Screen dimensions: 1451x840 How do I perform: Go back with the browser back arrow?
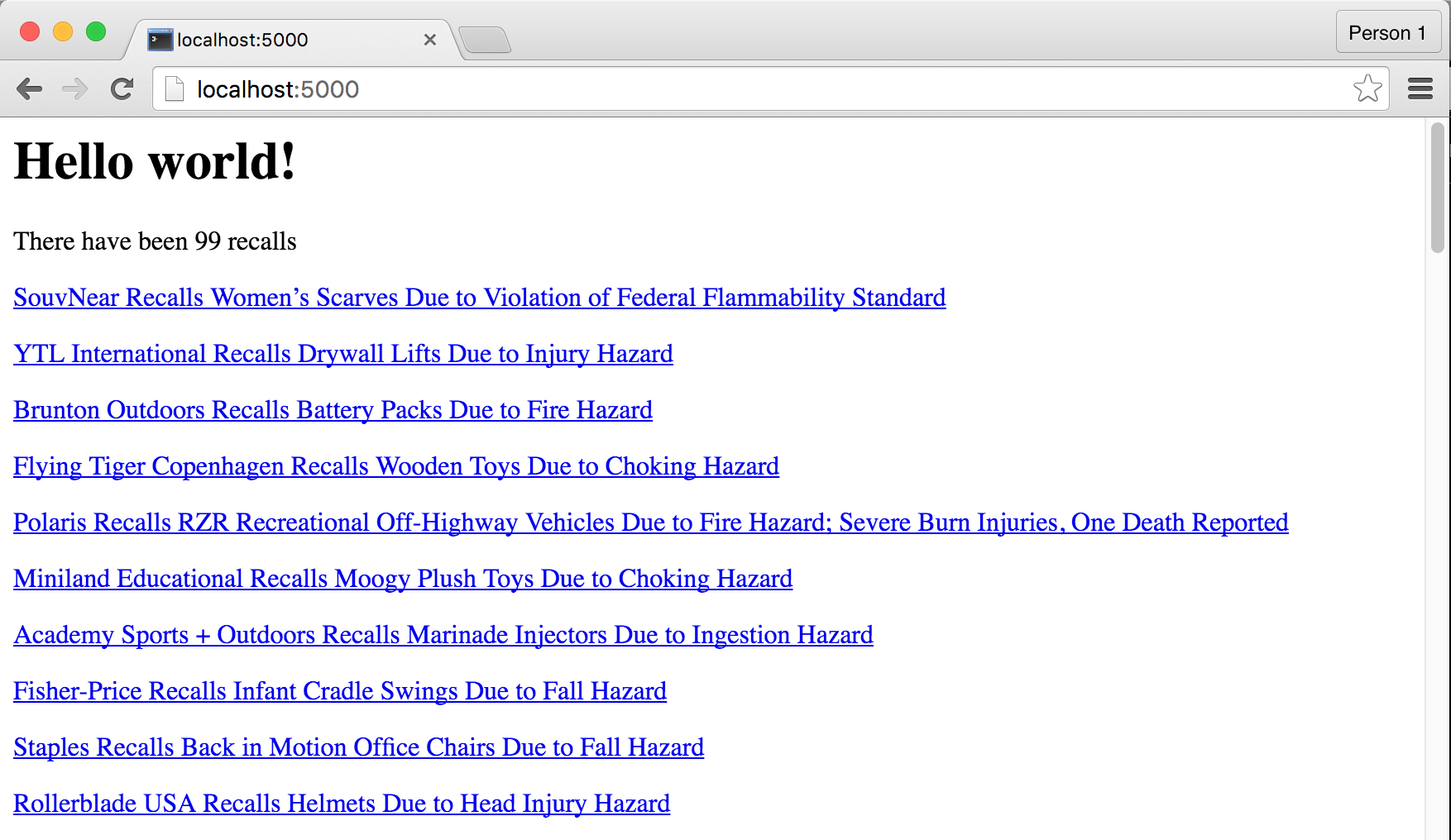29,88
